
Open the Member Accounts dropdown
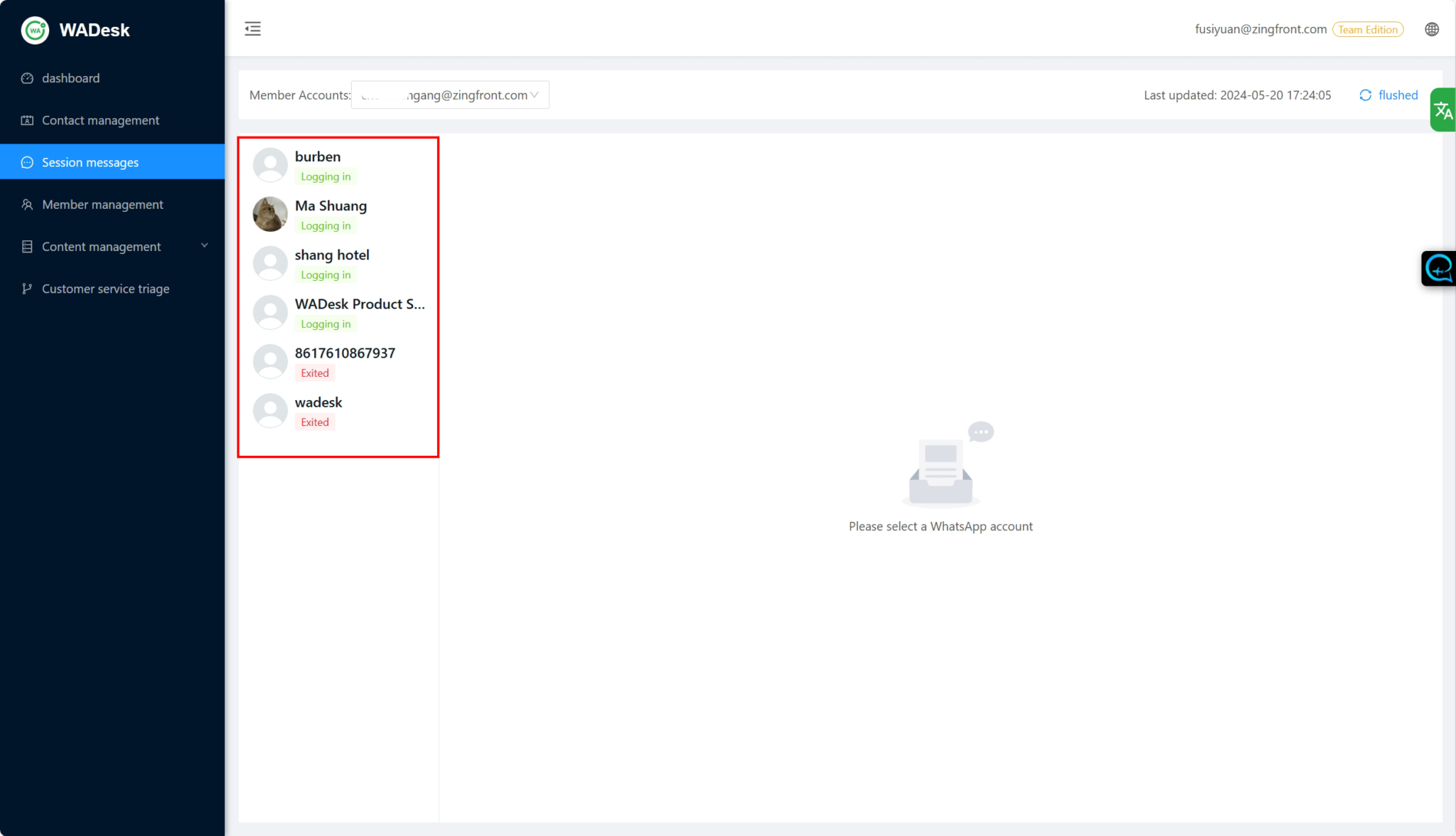pyautogui.click(x=449, y=95)
